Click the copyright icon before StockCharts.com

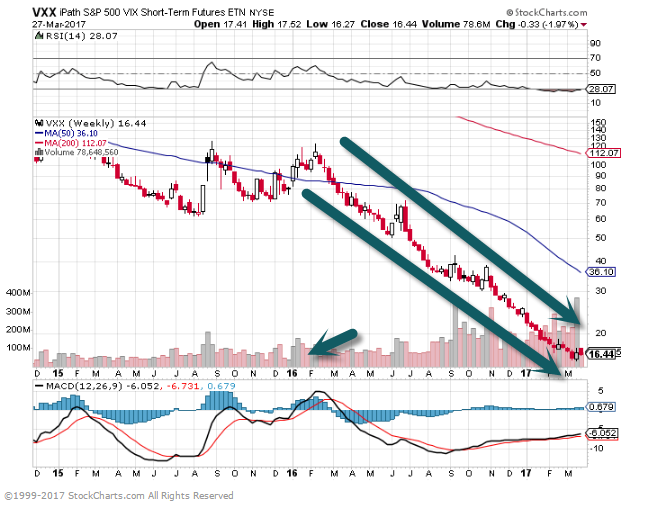pyautogui.click(x=510, y=12)
